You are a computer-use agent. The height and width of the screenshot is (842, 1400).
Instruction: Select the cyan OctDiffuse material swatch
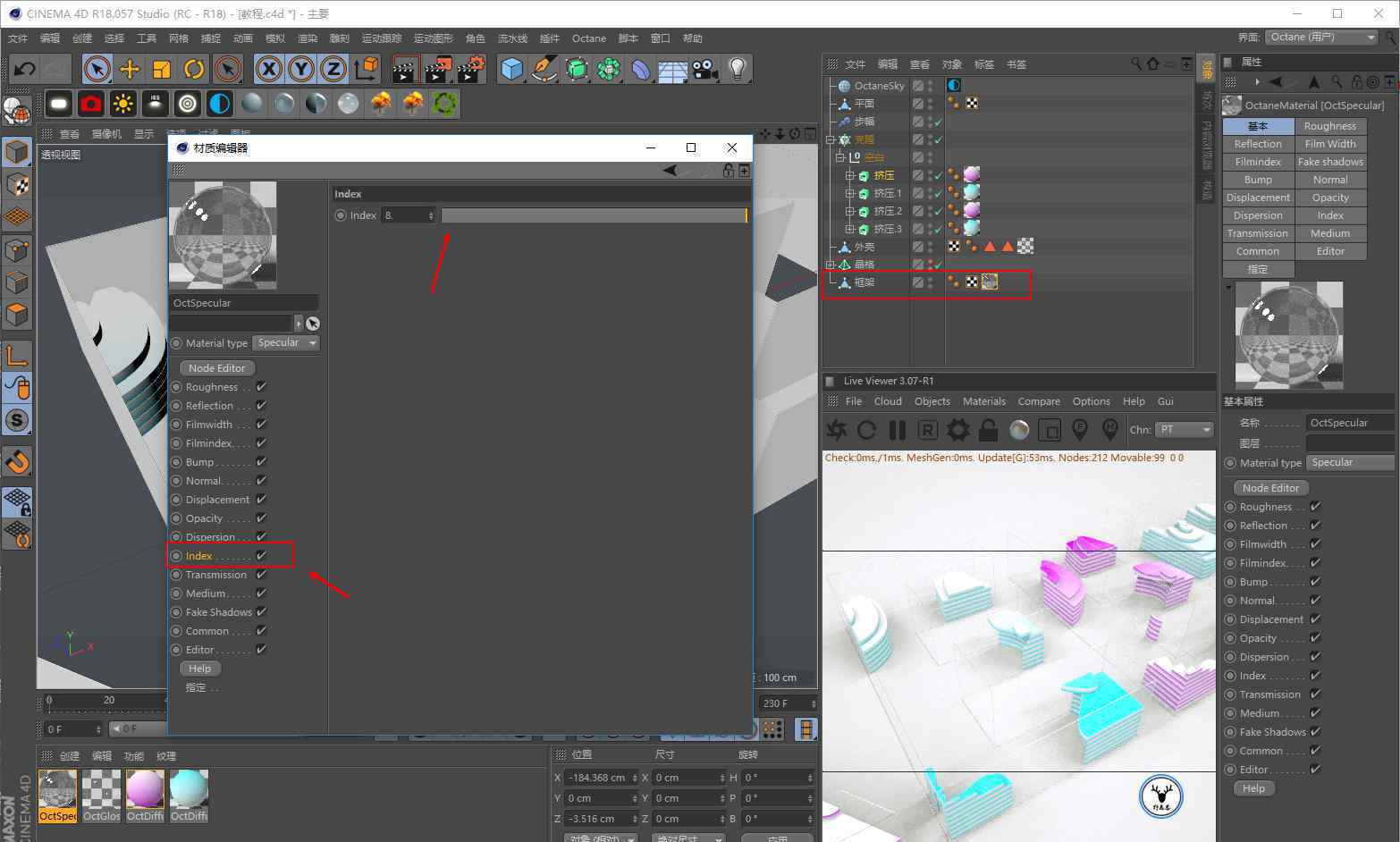tap(188, 795)
